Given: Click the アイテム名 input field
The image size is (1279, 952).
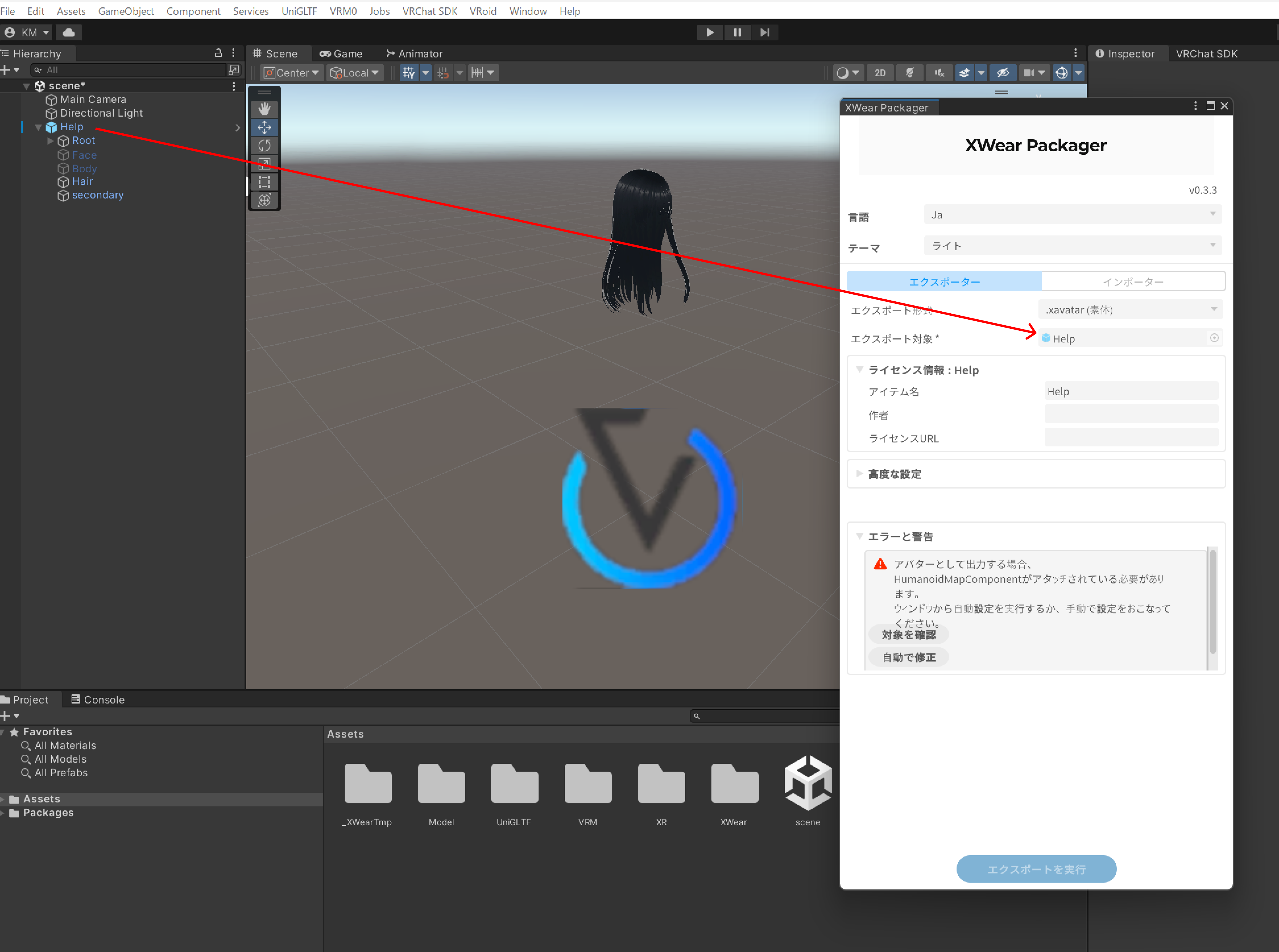Looking at the screenshot, I should tap(1131, 391).
